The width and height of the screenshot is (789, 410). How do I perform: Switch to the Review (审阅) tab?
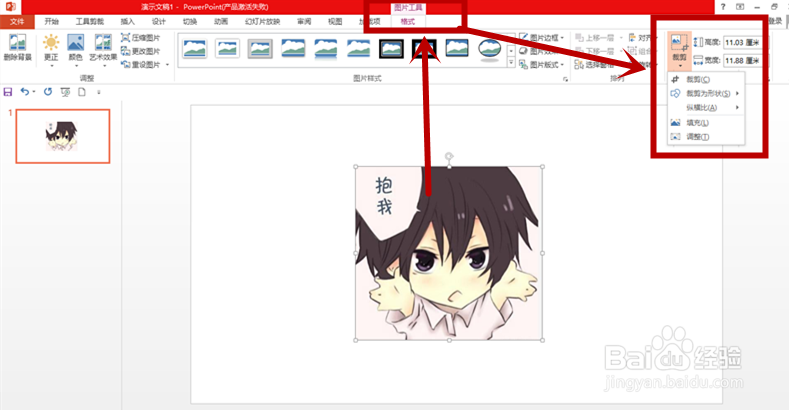tap(304, 21)
